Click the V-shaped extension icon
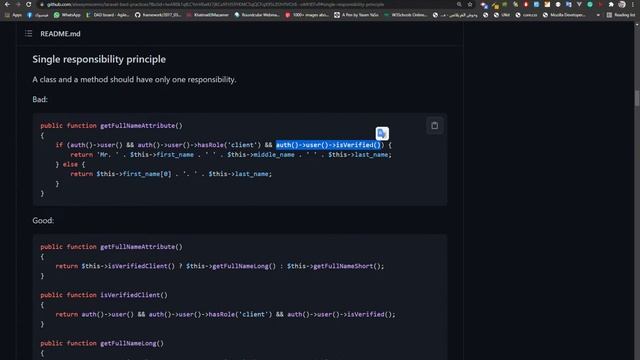 pos(579,4)
